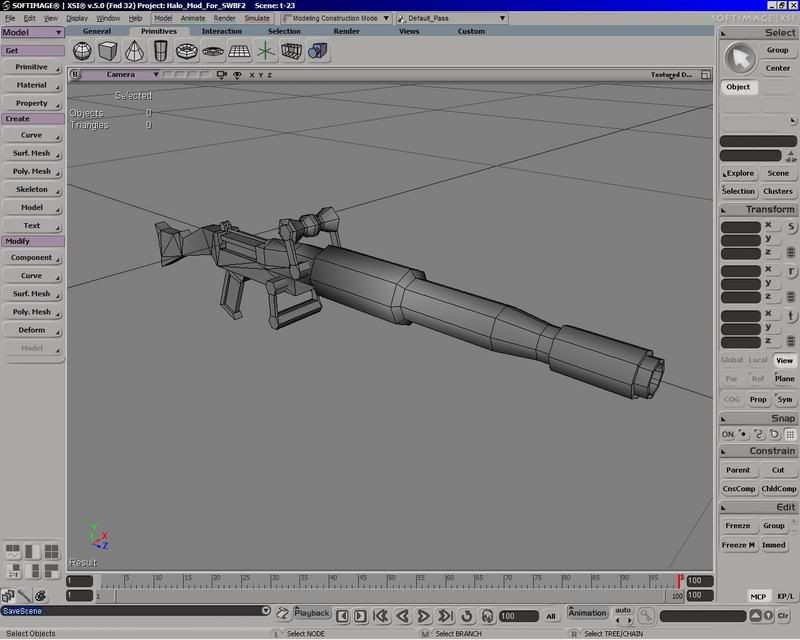
Task: Click the script editor icon next to Playback
Action: [x=282, y=613]
